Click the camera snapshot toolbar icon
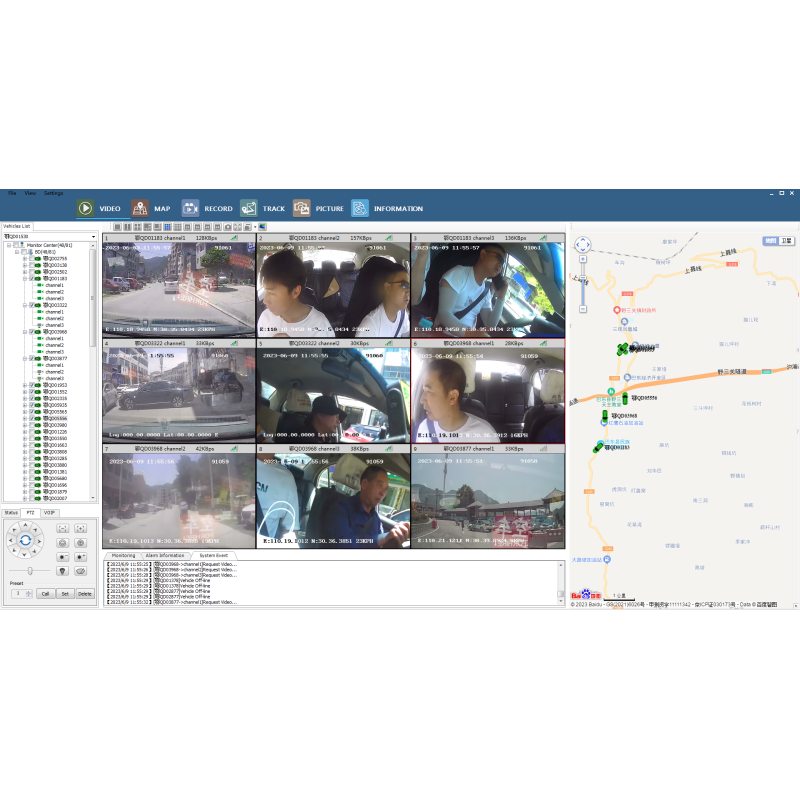The width and height of the screenshot is (800, 800). point(228,227)
